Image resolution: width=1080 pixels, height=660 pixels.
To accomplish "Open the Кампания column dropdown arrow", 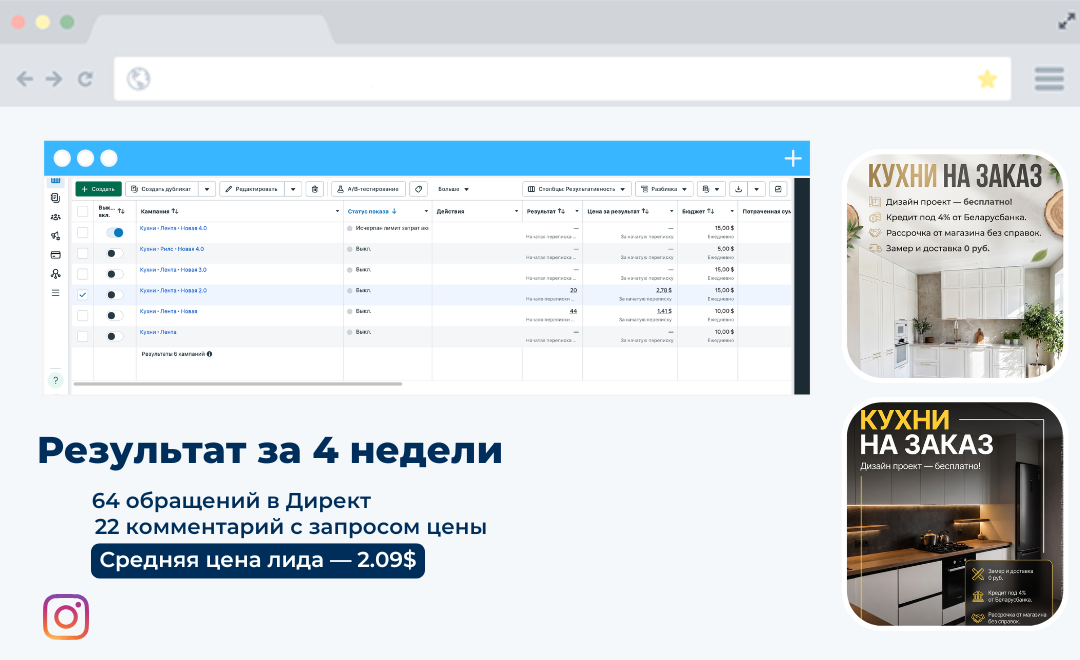I will (338, 212).
